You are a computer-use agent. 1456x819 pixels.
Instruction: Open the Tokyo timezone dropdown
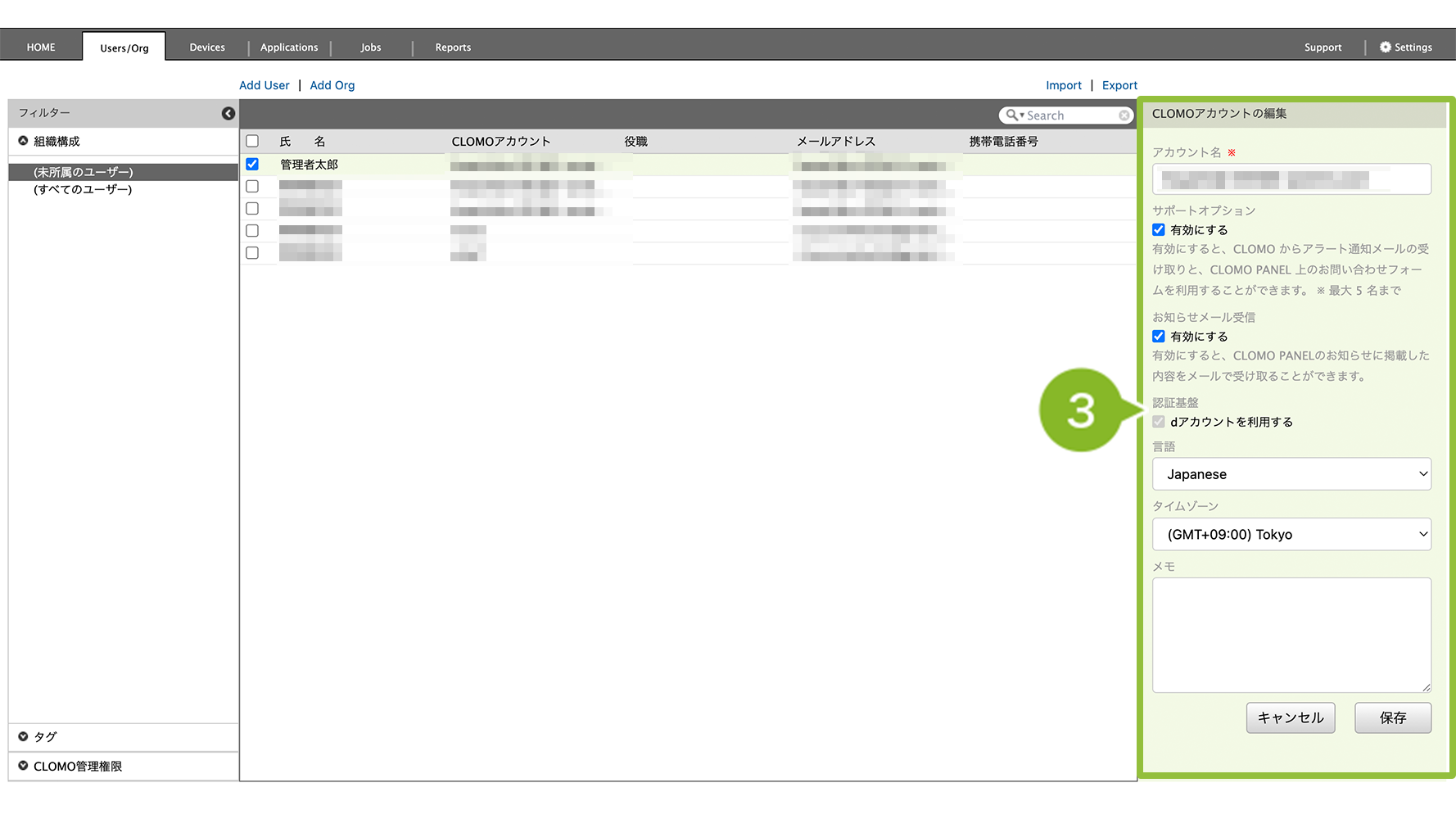[x=1291, y=534]
